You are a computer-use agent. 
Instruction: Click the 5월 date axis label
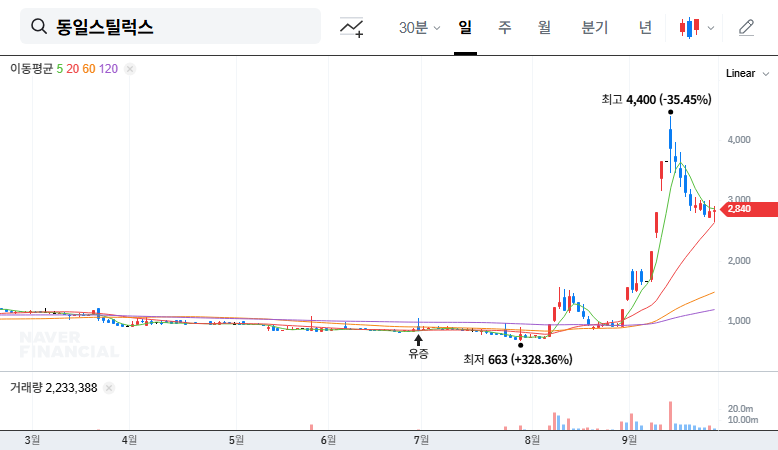tap(236, 440)
